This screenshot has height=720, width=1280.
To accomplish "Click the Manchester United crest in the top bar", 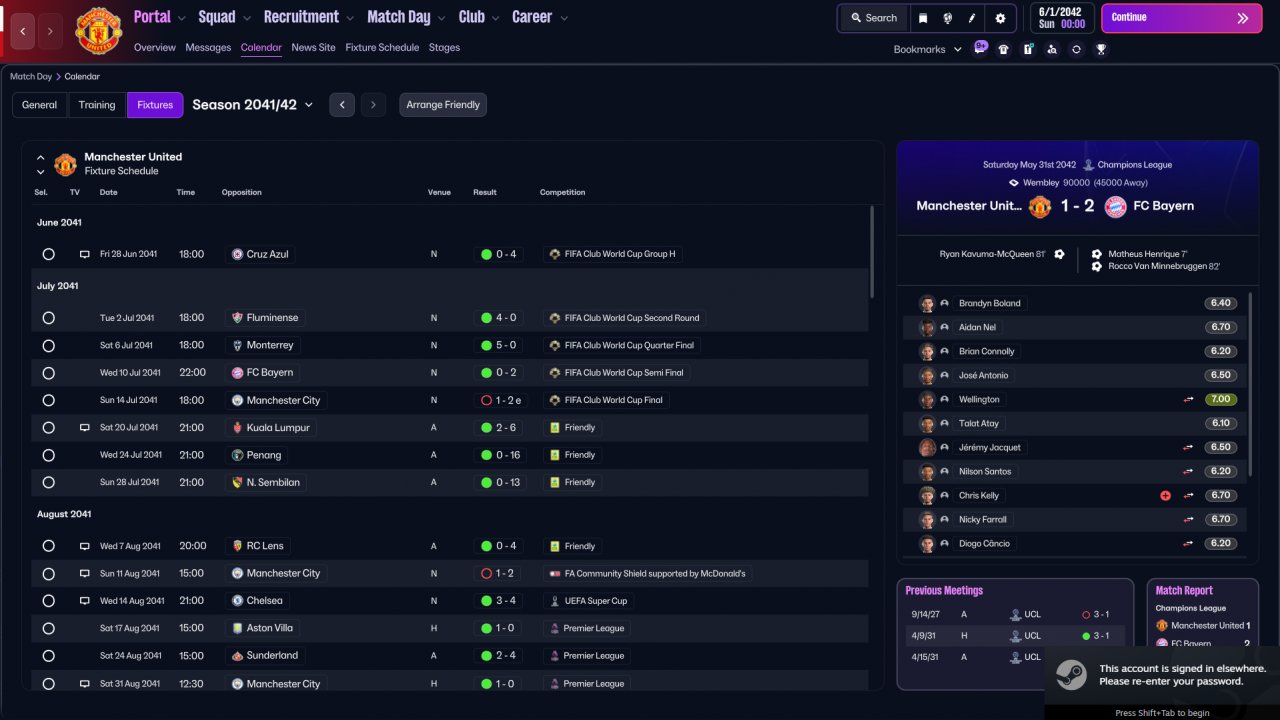I will (98, 31).
